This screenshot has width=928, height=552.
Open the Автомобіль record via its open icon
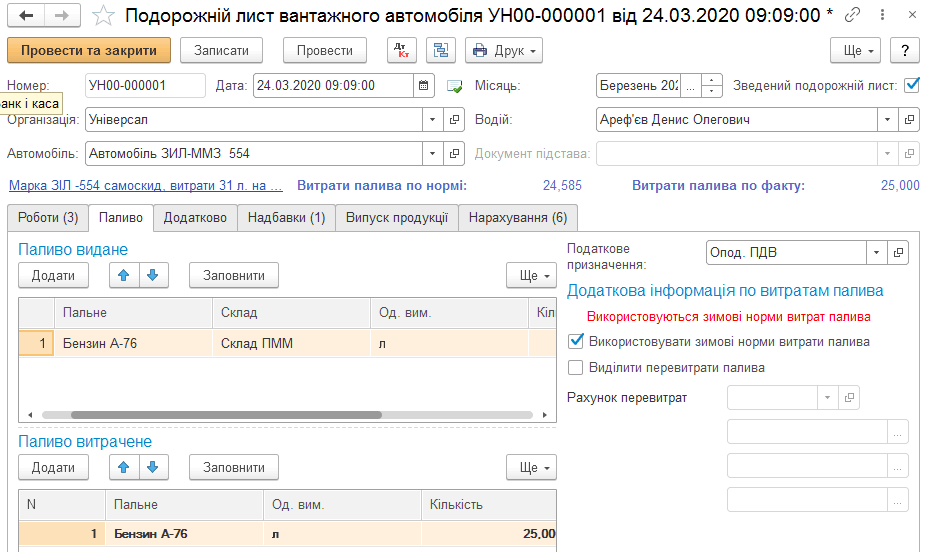[x=454, y=154]
